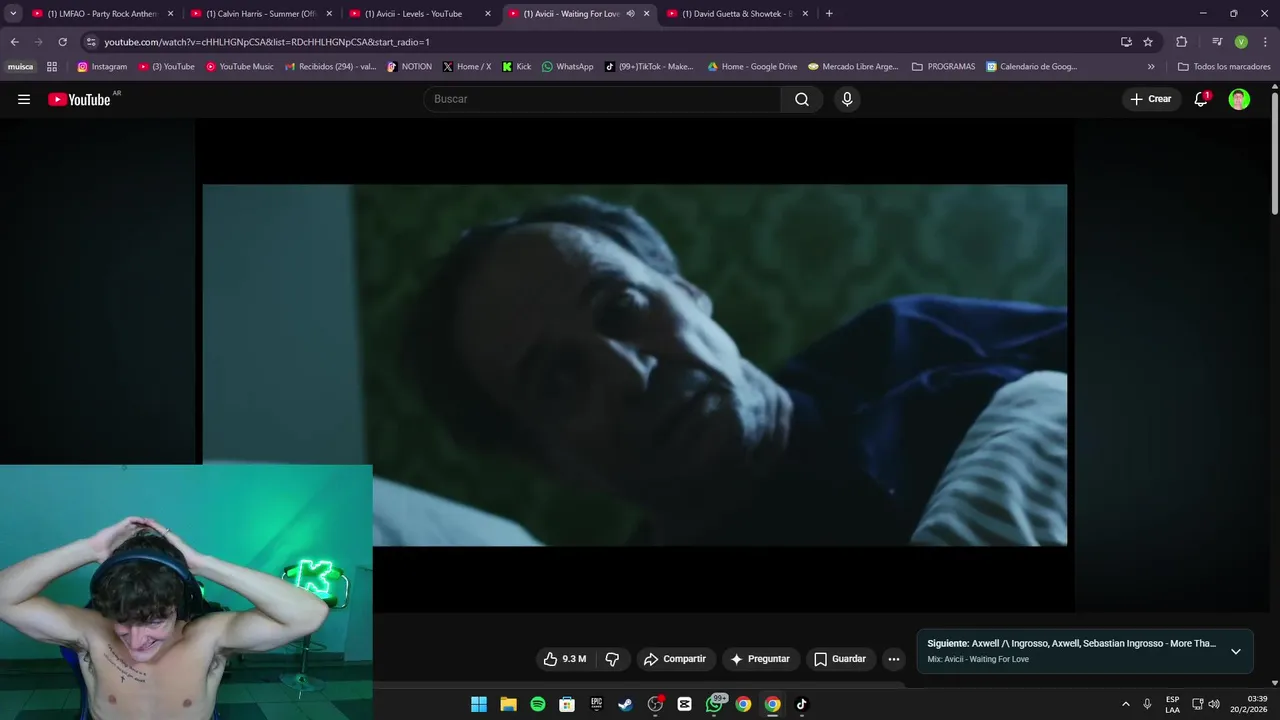Open the Calendario de Google bookmark
The height and width of the screenshot is (720, 1280).
click(1031, 67)
